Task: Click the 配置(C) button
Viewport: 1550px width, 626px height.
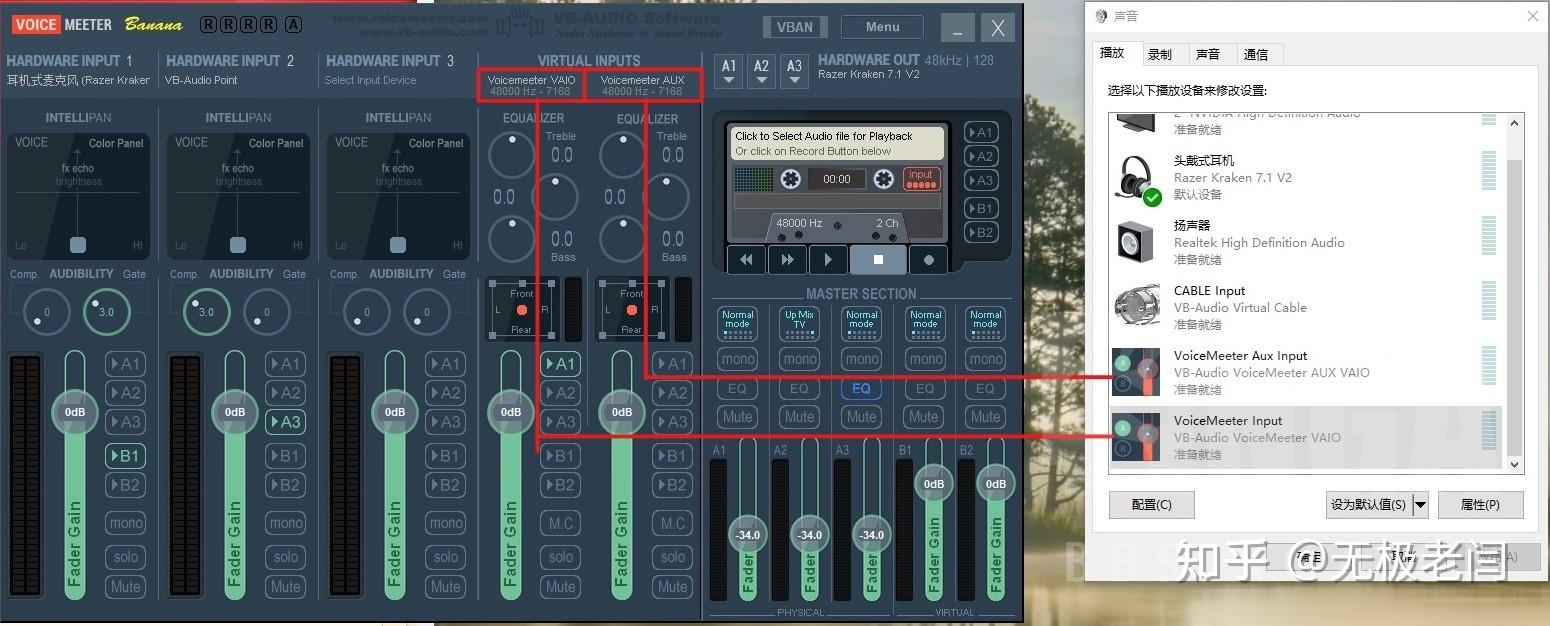Action: click(1151, 504)
